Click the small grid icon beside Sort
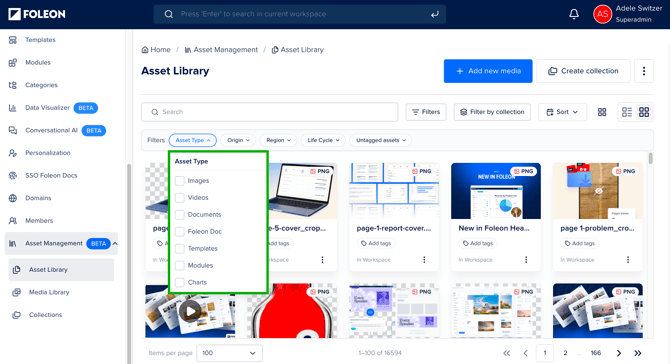This screenshot has width=670, height=364. click(x=602, y=112)
